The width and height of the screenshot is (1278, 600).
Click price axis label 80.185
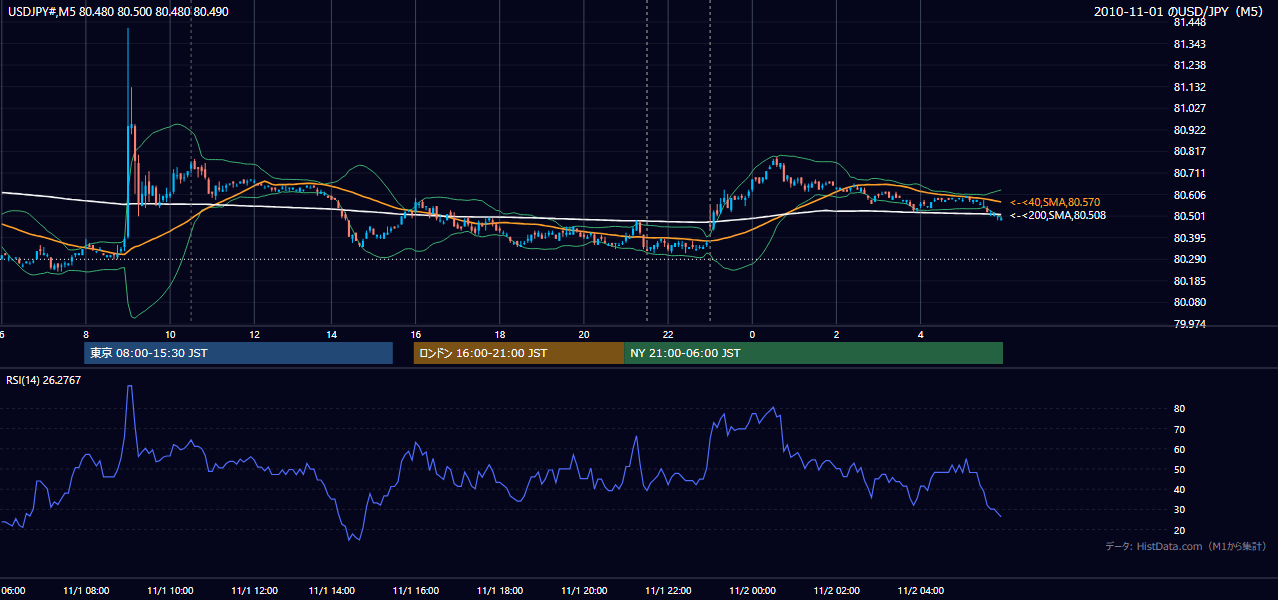[x=1190, y=281]
